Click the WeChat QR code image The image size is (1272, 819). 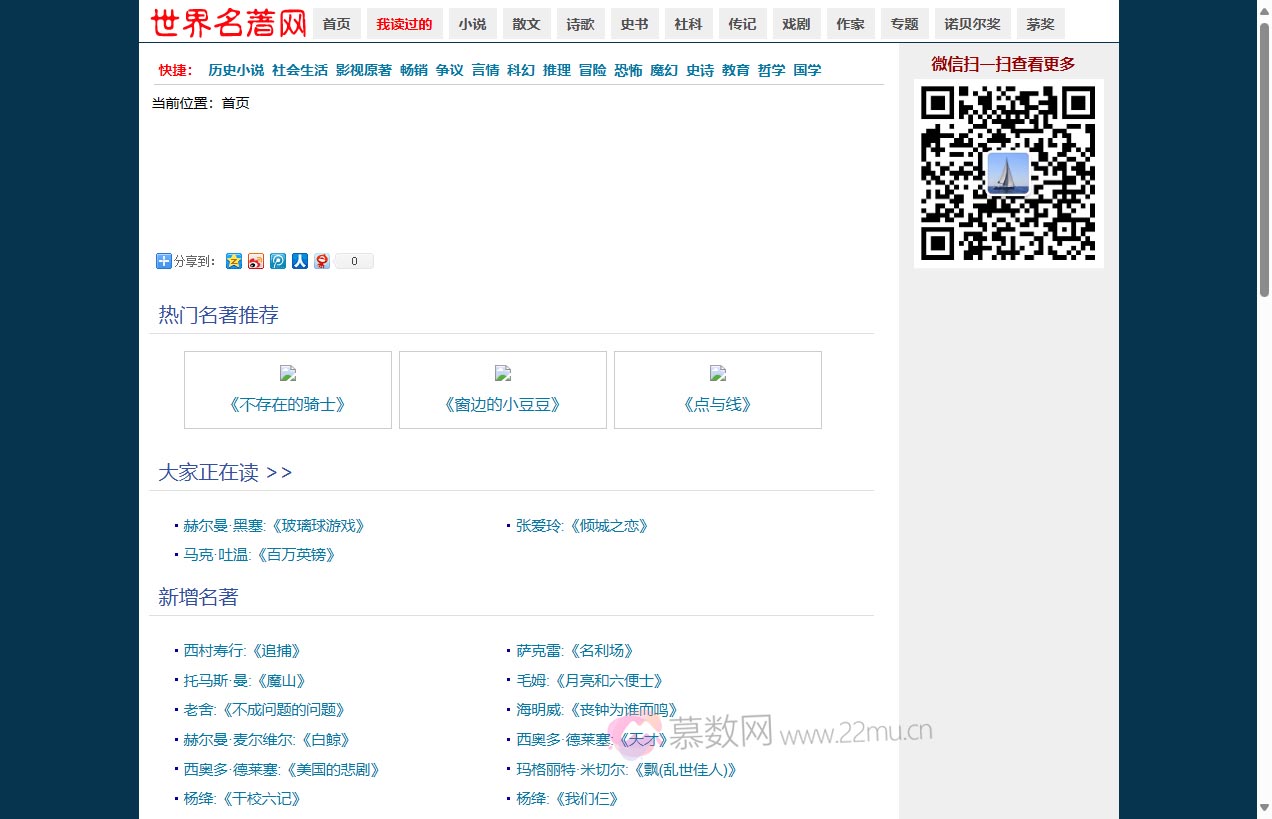pyautogui.click(x=1008, y=173)
